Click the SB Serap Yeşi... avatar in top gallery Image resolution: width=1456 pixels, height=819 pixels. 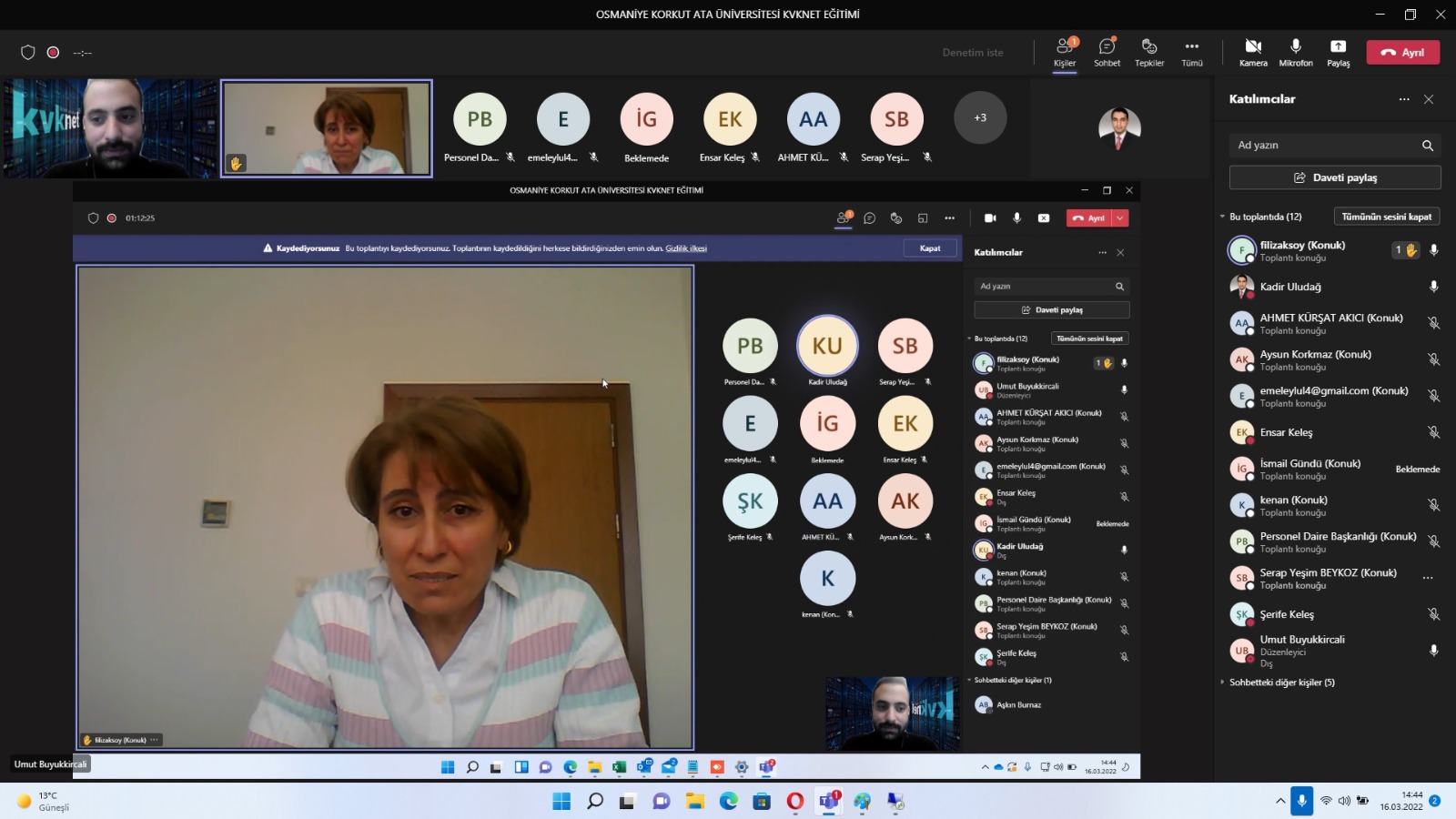(896, 119)
